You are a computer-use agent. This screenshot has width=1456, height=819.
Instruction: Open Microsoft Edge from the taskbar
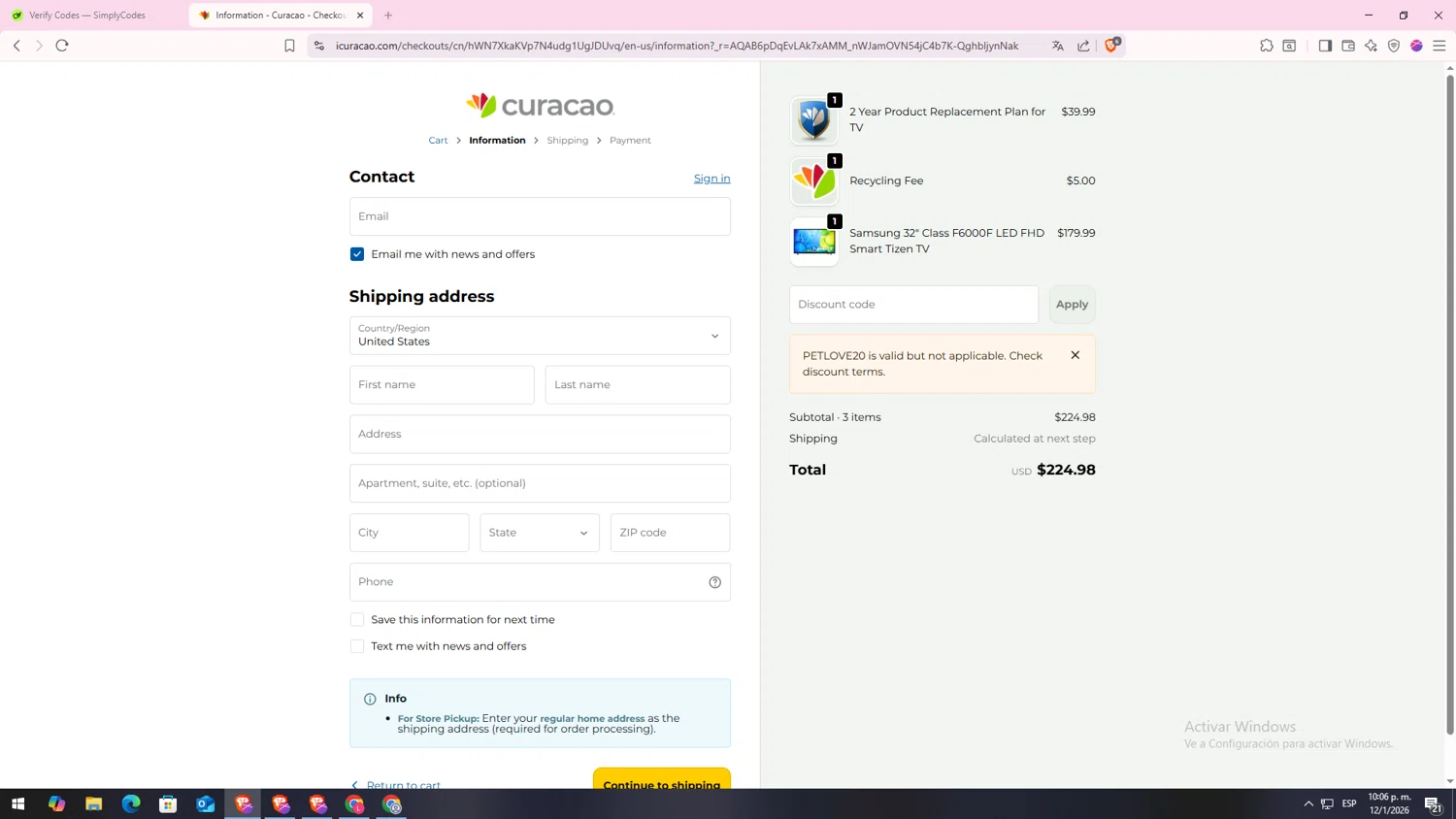point(131,803)
